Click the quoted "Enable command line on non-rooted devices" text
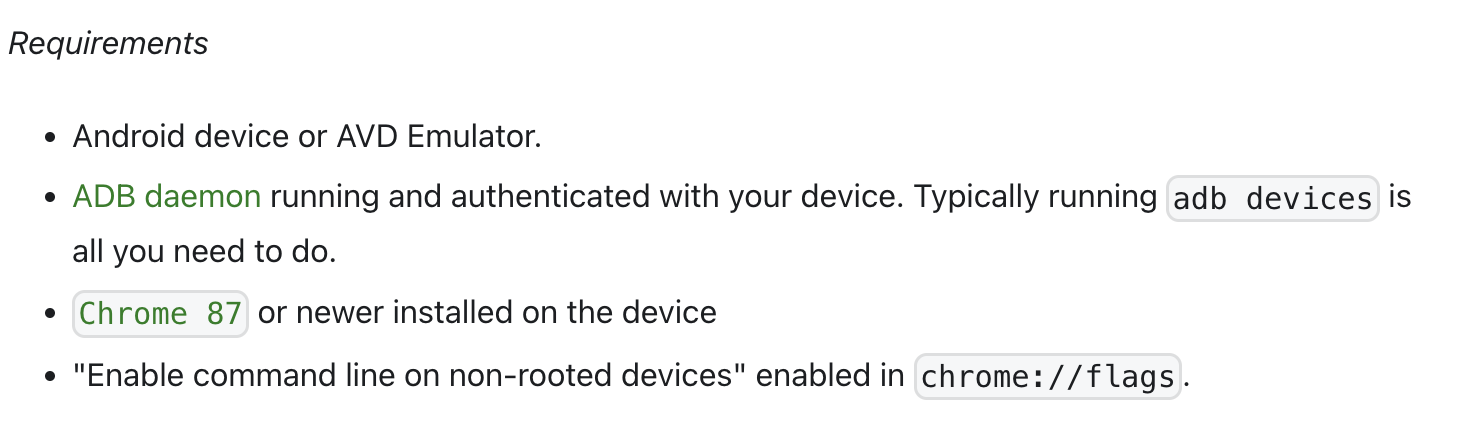Screen dimensions: 1458x442 (409, 376)
